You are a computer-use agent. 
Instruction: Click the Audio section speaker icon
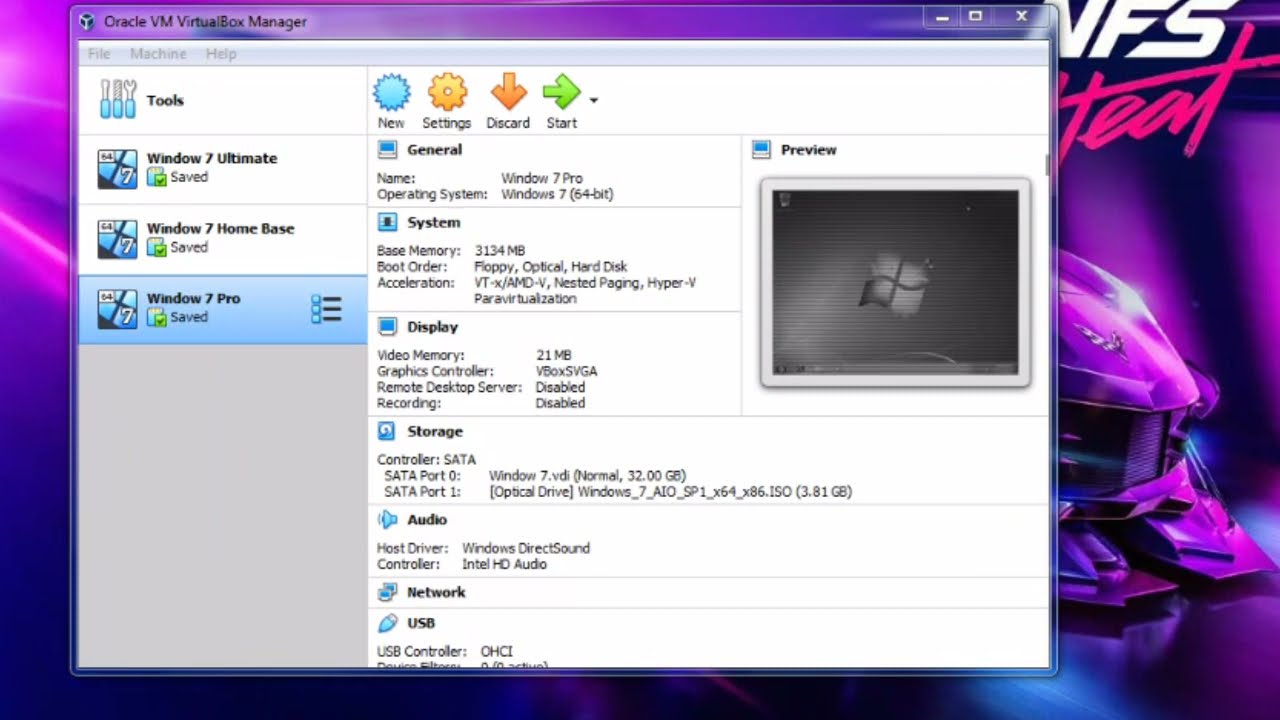pos(387,520)
